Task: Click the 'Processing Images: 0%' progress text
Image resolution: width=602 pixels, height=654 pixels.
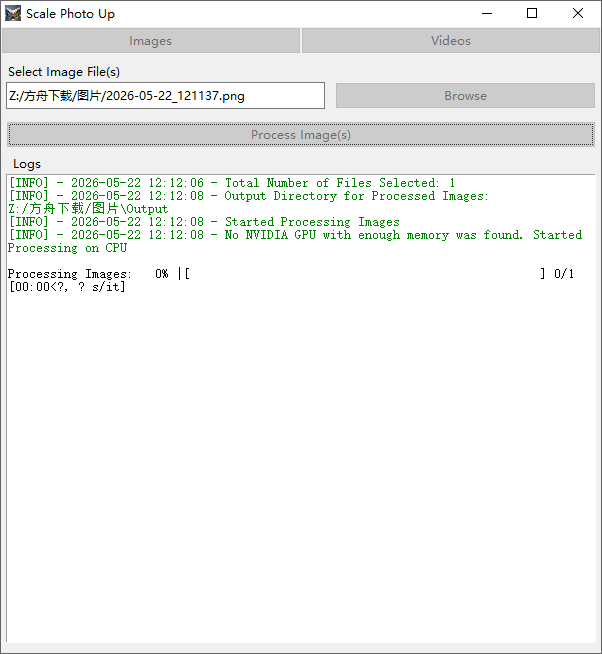Action: click(88, 274)
